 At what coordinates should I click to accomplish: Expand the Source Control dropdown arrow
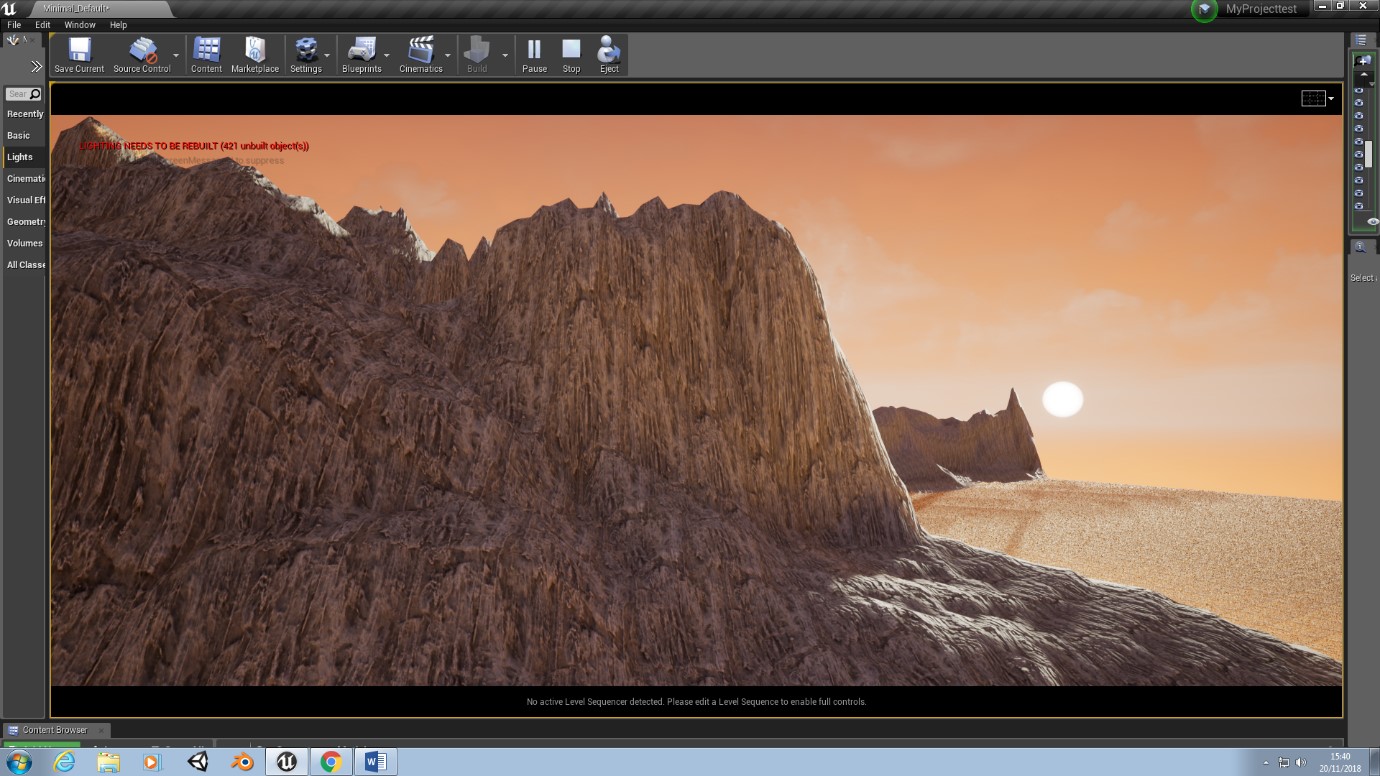pyautogui.click(x=176, y=56)
